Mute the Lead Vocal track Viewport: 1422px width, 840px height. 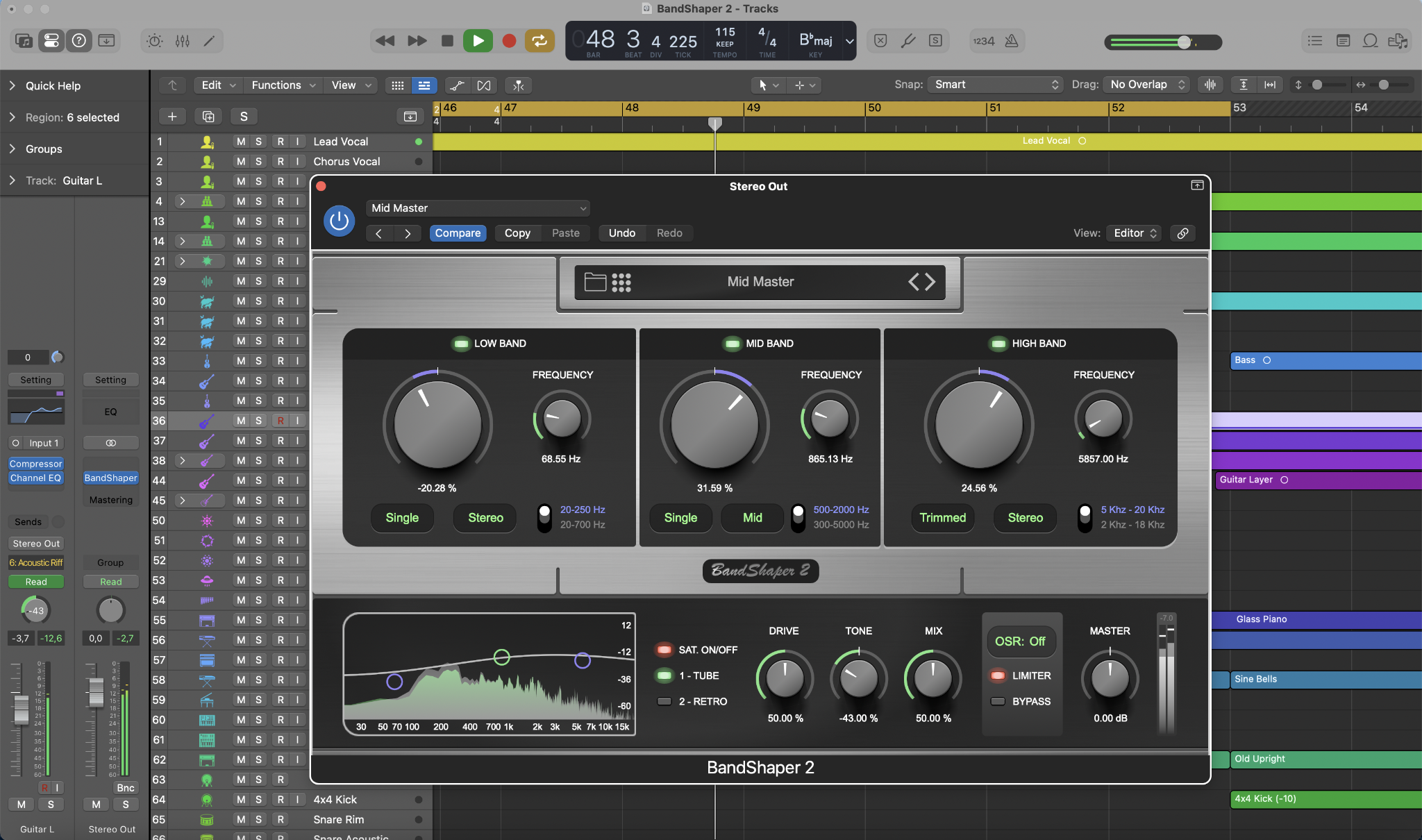click(240, 142)
